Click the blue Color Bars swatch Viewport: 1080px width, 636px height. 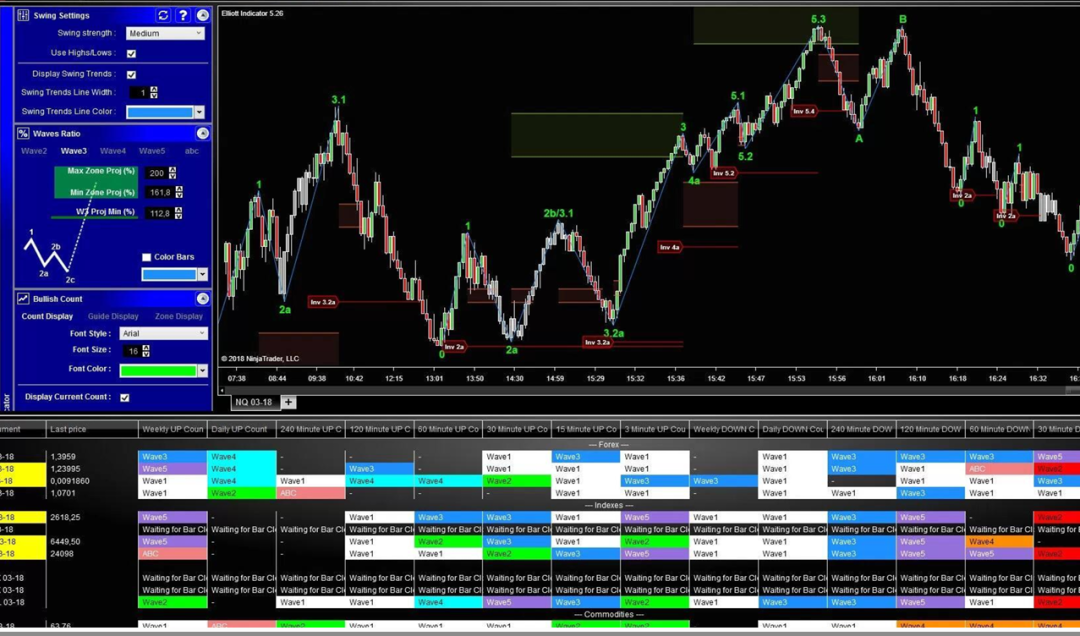(169, 274)
